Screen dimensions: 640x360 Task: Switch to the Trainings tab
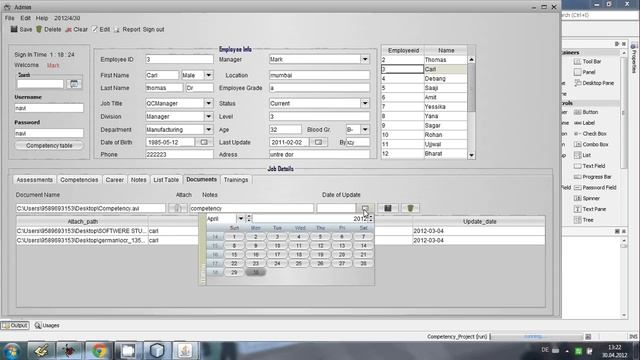pos(236,180)
